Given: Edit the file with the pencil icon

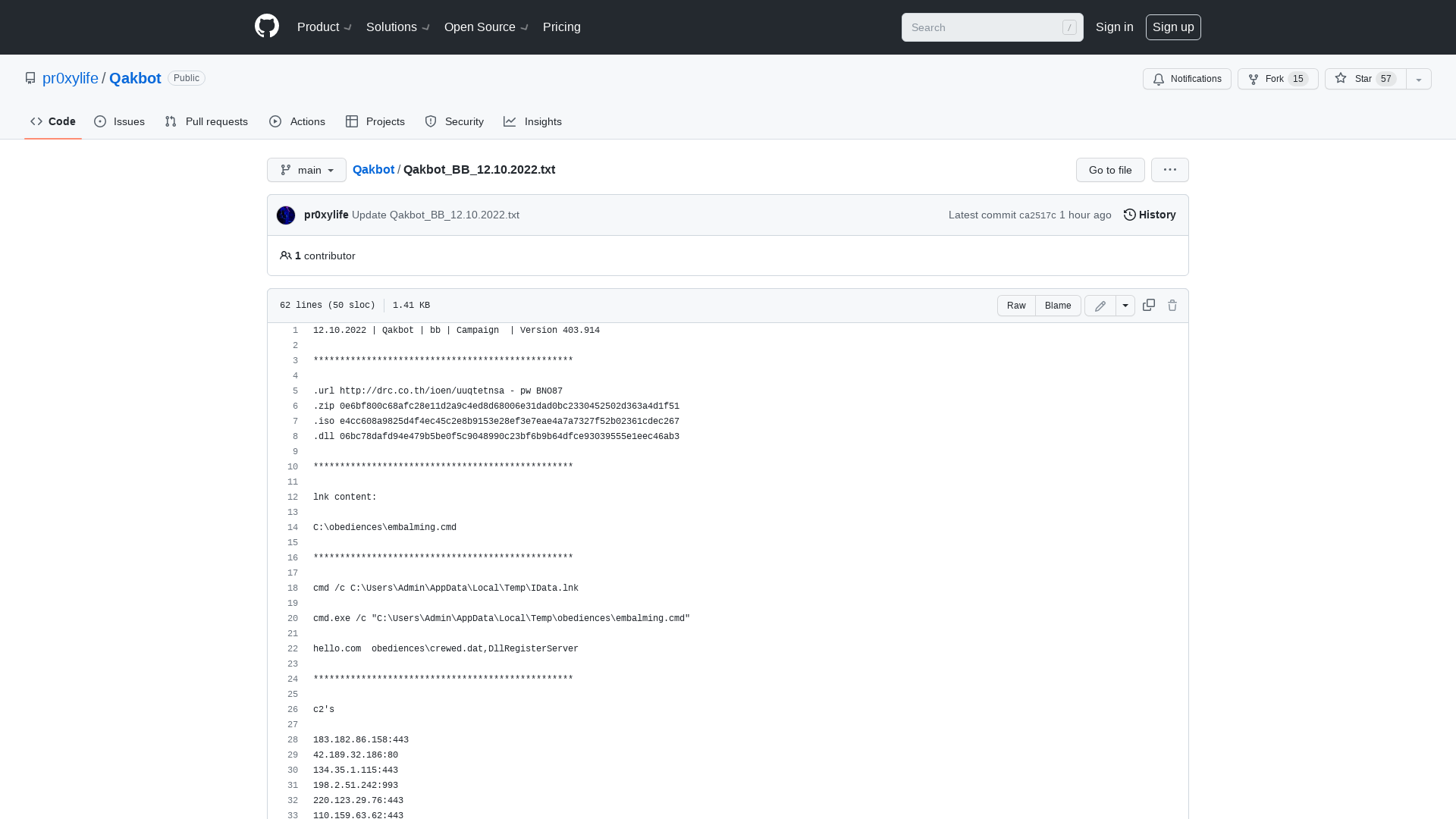Looking at the screenshot, I should pyautogui.click(x=1100, y=306).
